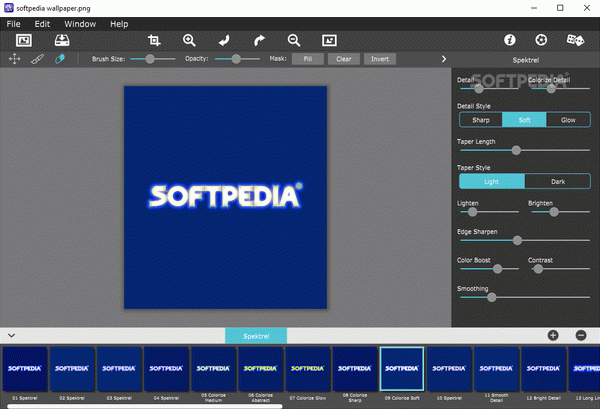Set Taper Style to Light

point(492,181)
